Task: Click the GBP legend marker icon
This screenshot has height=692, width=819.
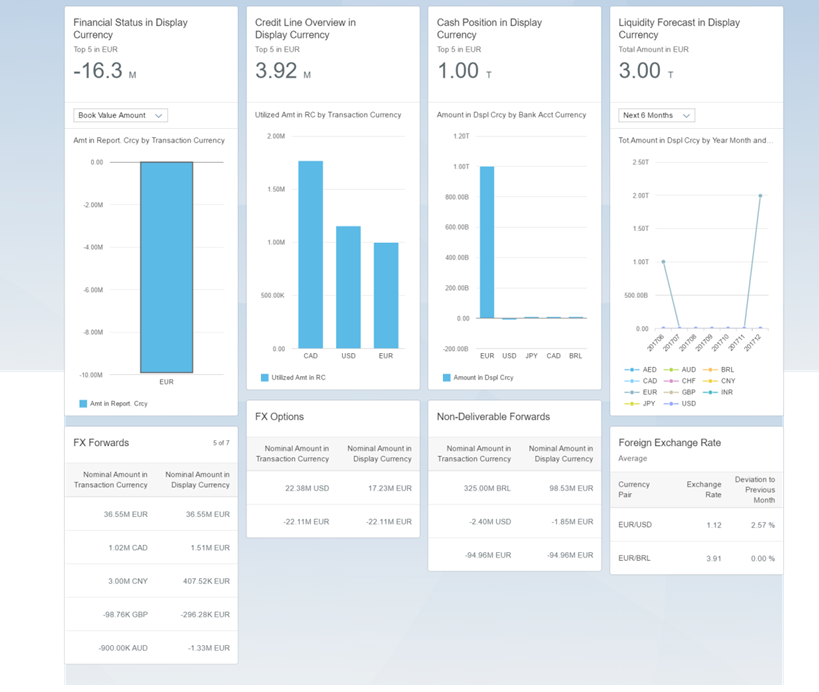Action: (x=670, y=393)
